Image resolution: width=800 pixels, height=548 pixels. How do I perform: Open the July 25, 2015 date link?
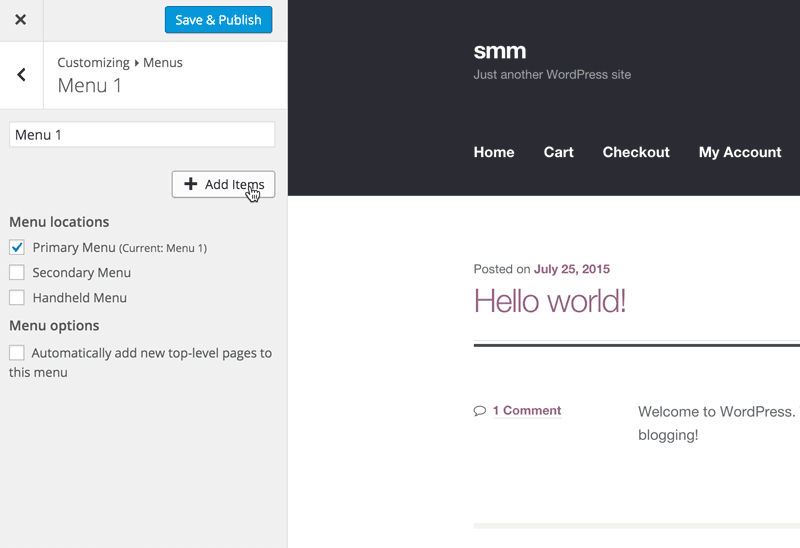(572, 269)
